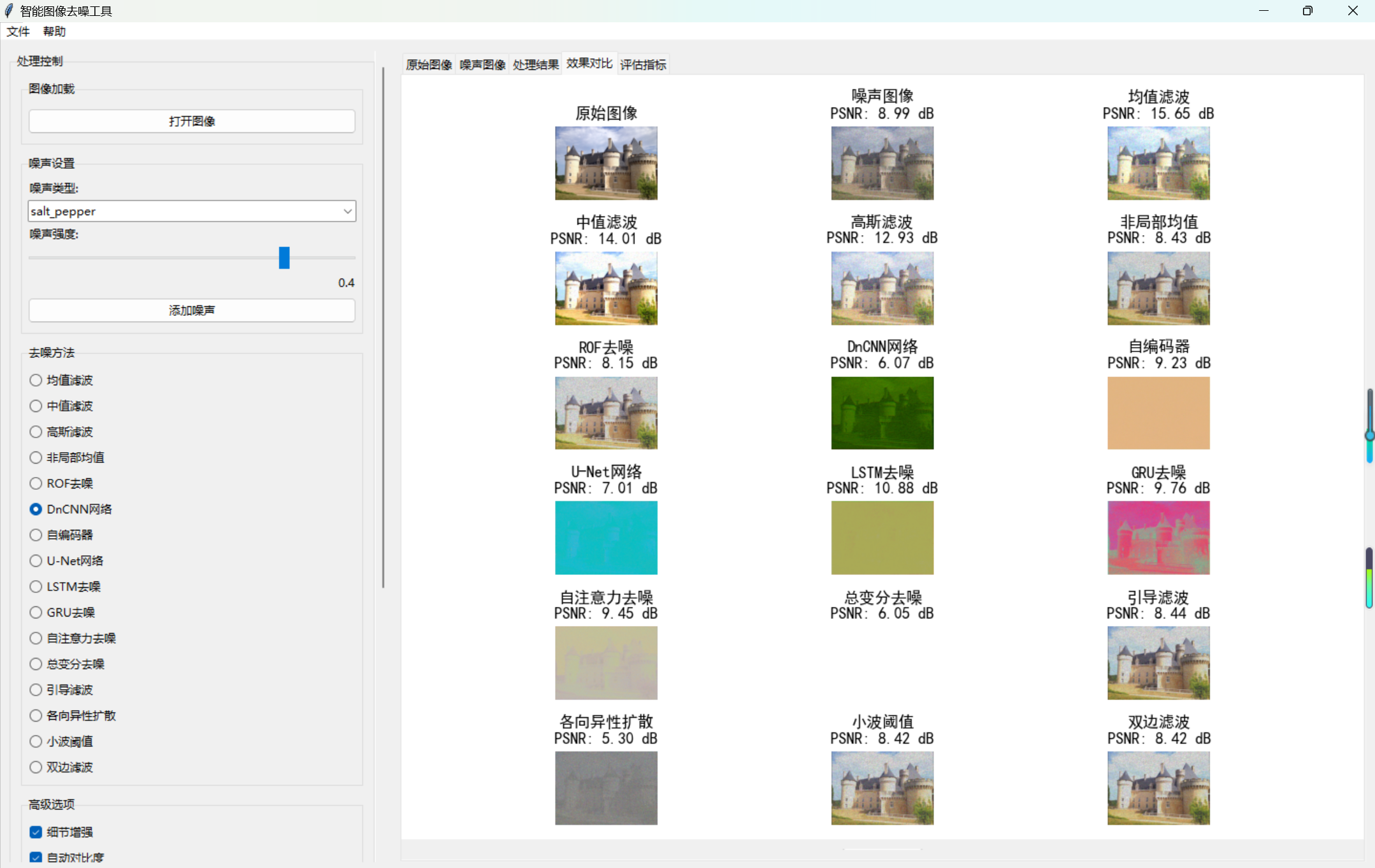Click the left panel vertical scrollbar

pos(383,328)
